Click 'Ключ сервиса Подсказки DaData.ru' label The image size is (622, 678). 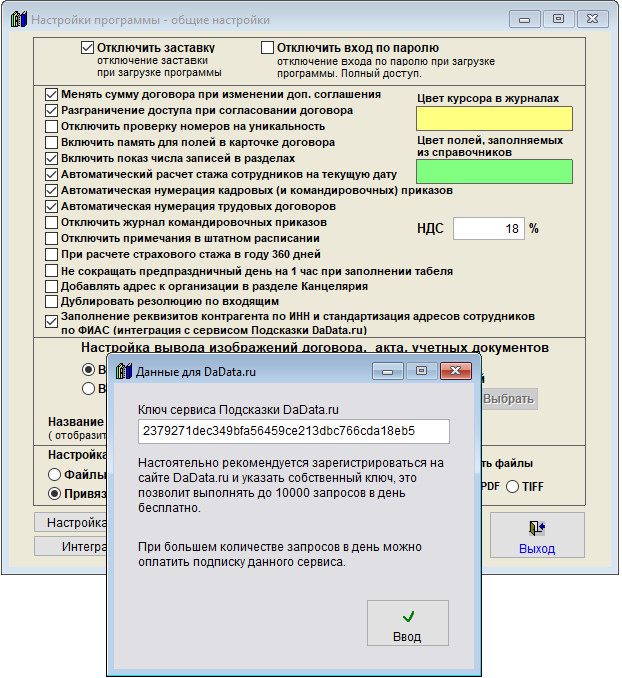click(x=238, y=410)
